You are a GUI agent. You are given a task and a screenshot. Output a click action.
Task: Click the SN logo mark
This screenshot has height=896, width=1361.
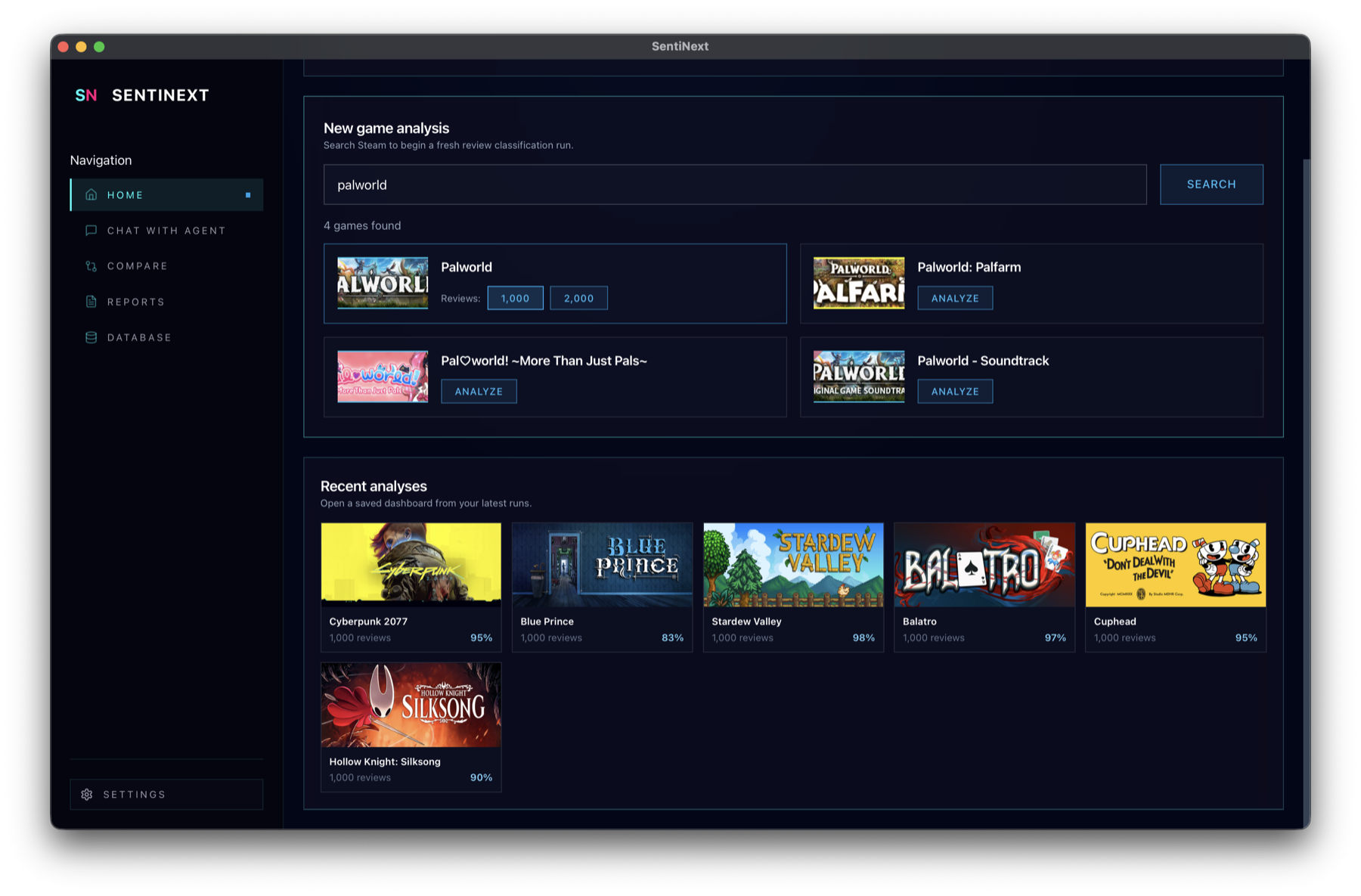click(86, 95)
